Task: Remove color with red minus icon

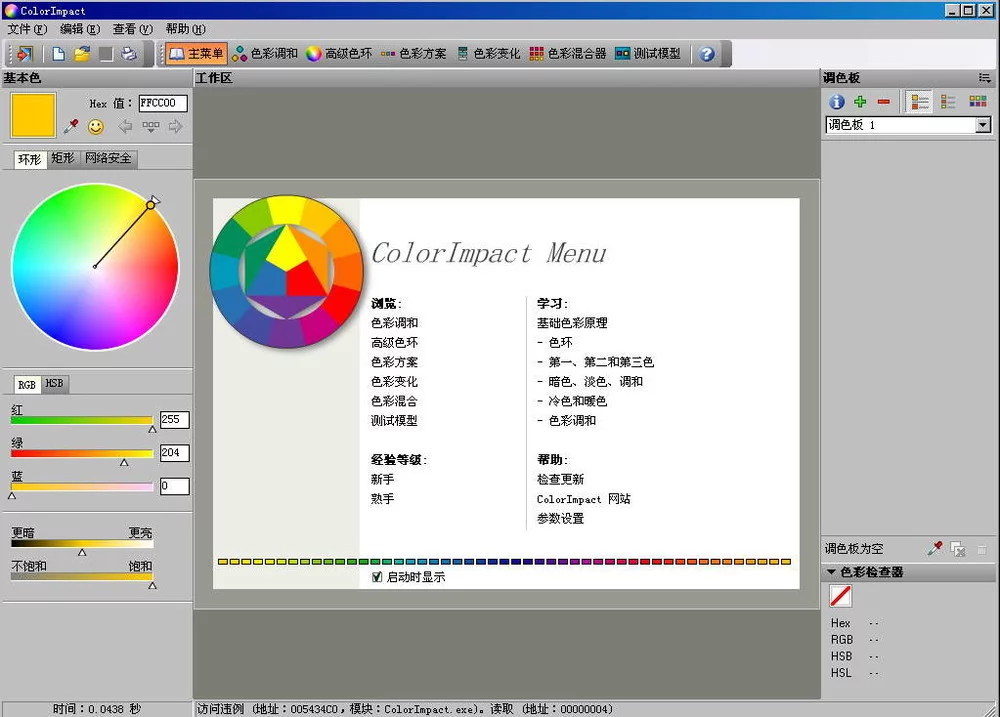Action: (x=883, y=101)
